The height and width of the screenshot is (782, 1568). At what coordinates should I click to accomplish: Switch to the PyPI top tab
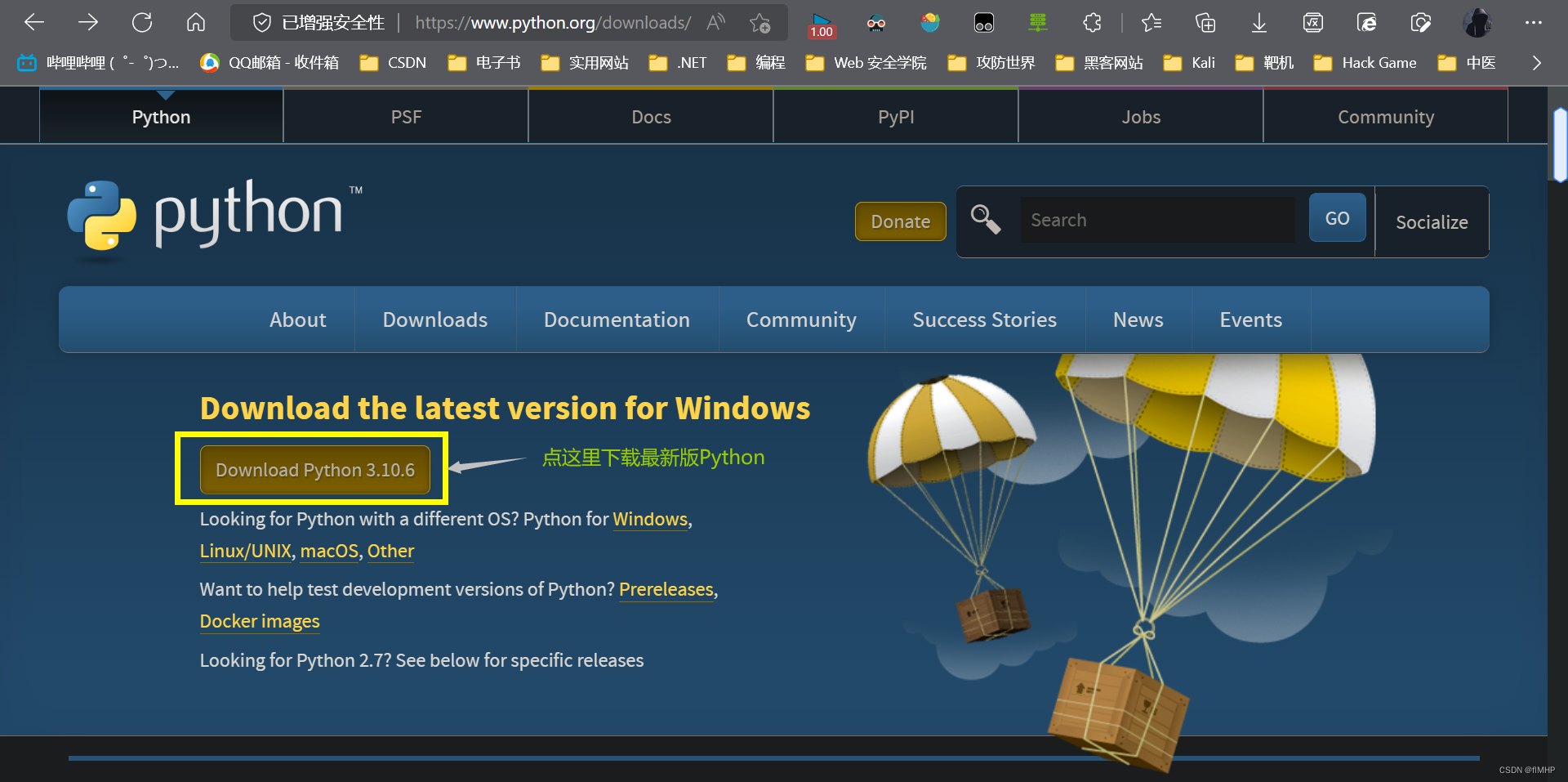point(895,117)
